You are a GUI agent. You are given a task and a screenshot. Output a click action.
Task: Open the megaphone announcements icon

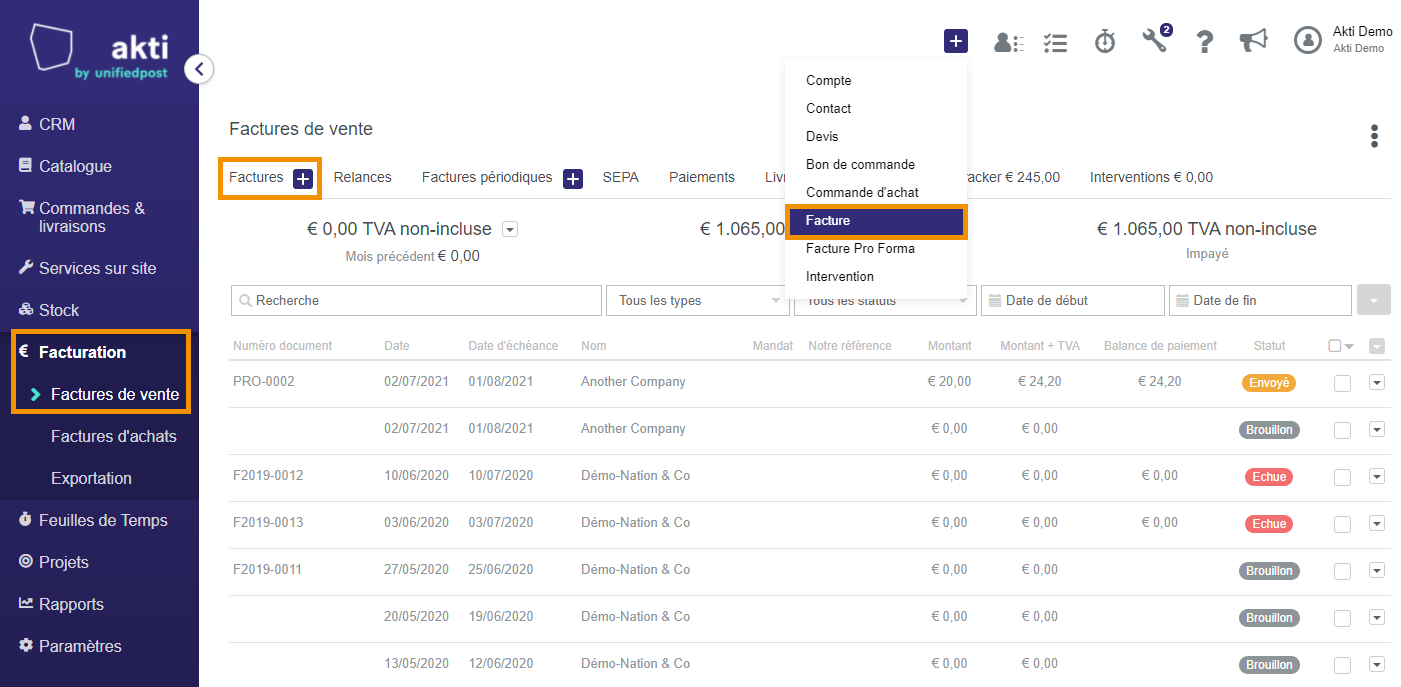coord(1253,40)
